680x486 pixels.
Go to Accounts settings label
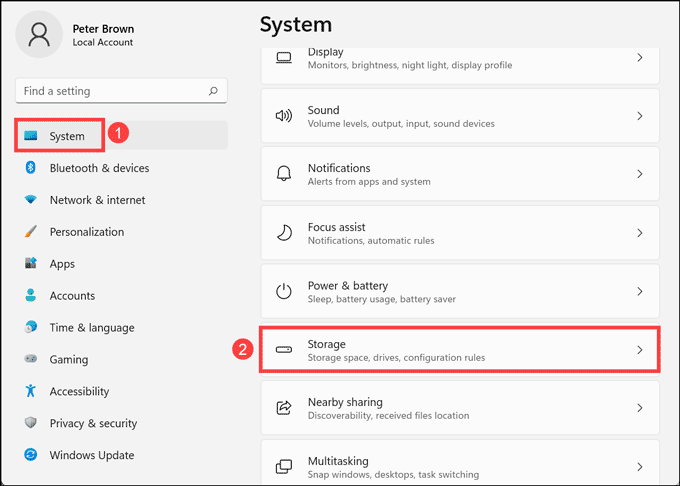click(72, 296)
